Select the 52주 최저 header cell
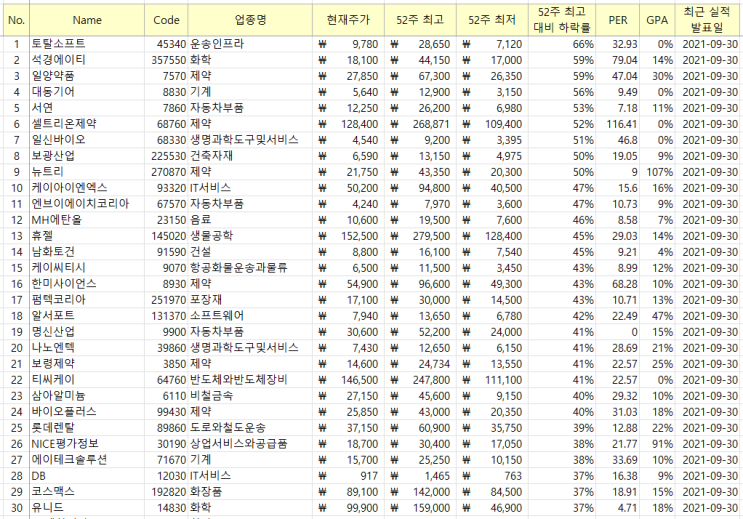 [x=492, y=20]
